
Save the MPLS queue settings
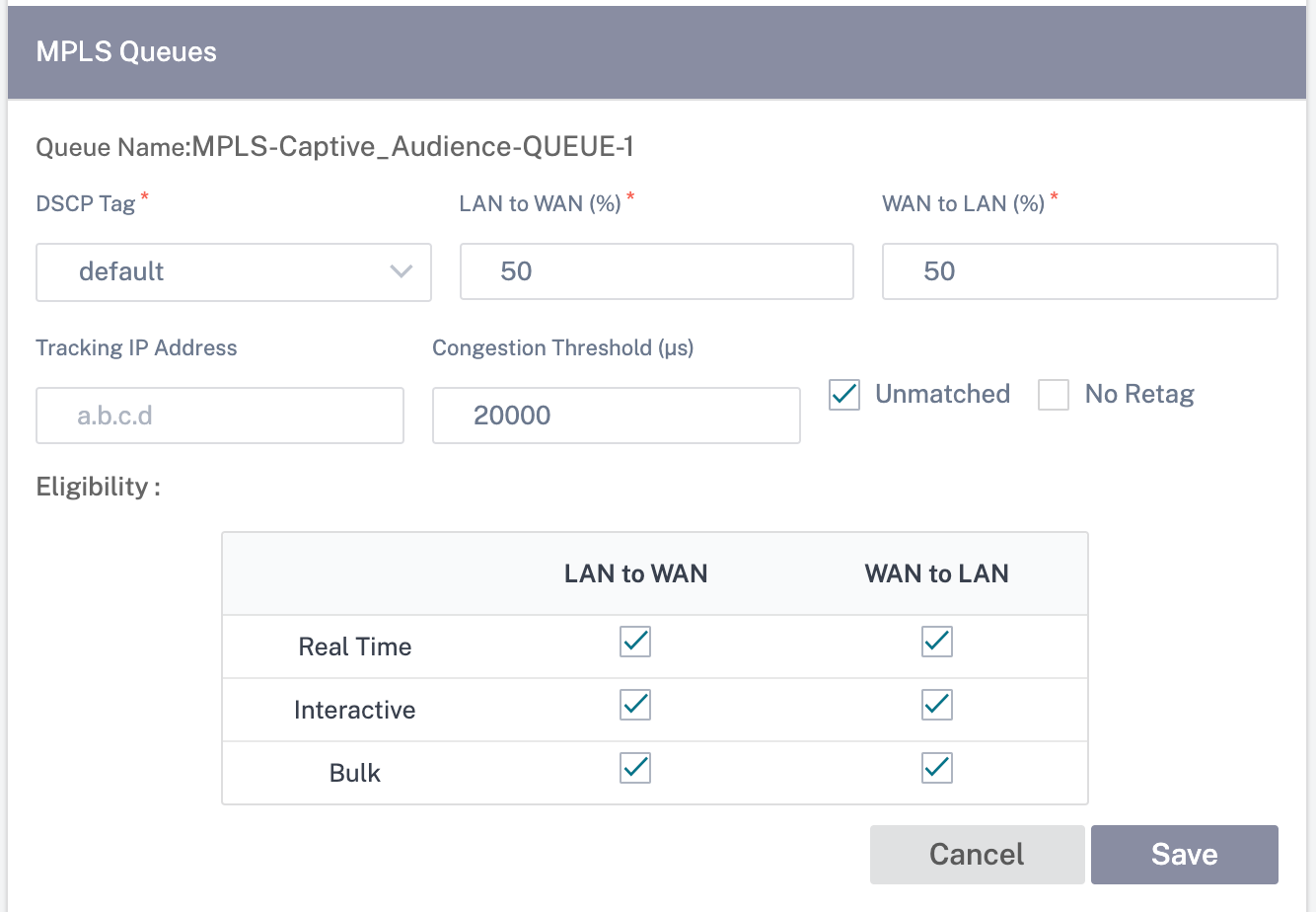pyautogui.click(x=1185, y=855)
